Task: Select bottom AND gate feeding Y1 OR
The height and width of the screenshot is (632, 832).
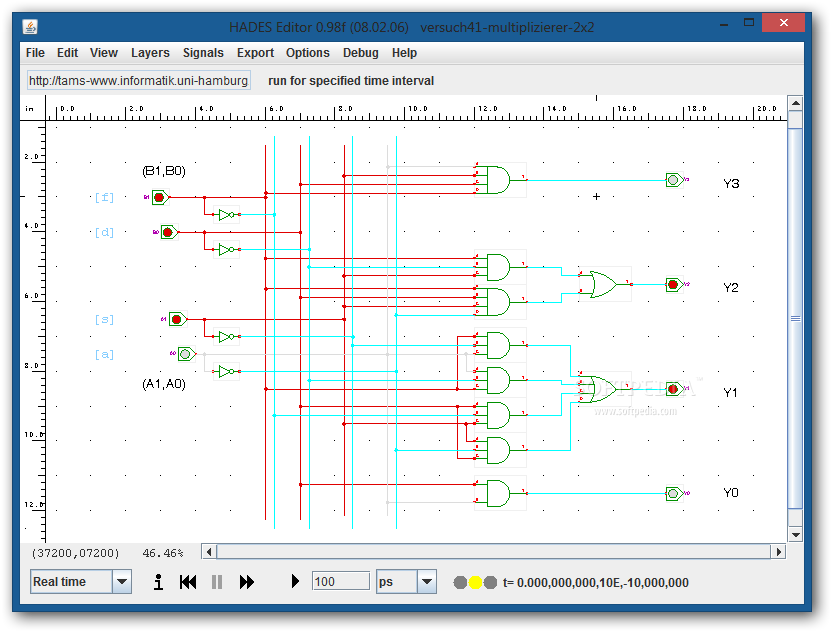Action: point(499,450)
